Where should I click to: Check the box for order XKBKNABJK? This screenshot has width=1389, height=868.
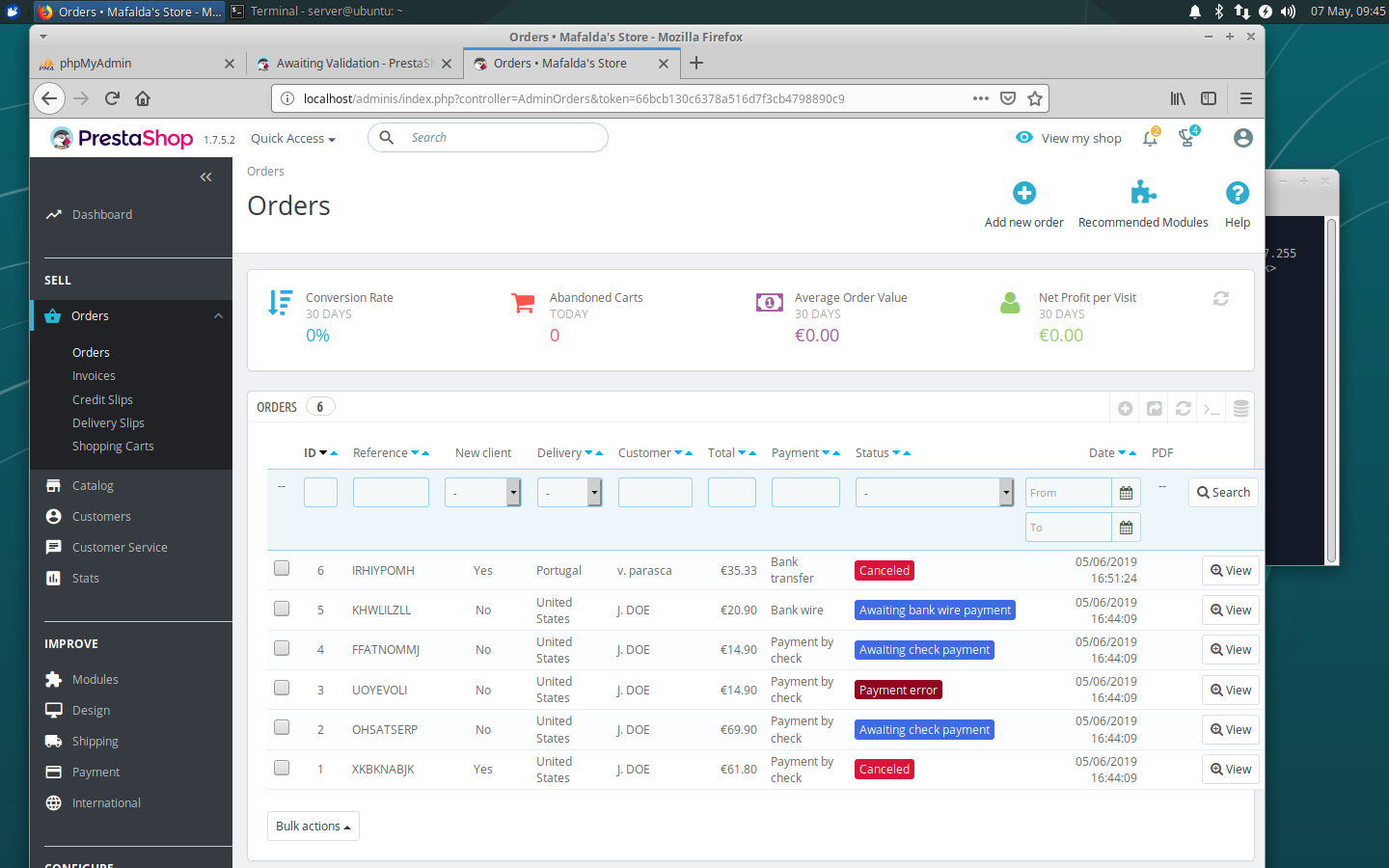[282, 768]
